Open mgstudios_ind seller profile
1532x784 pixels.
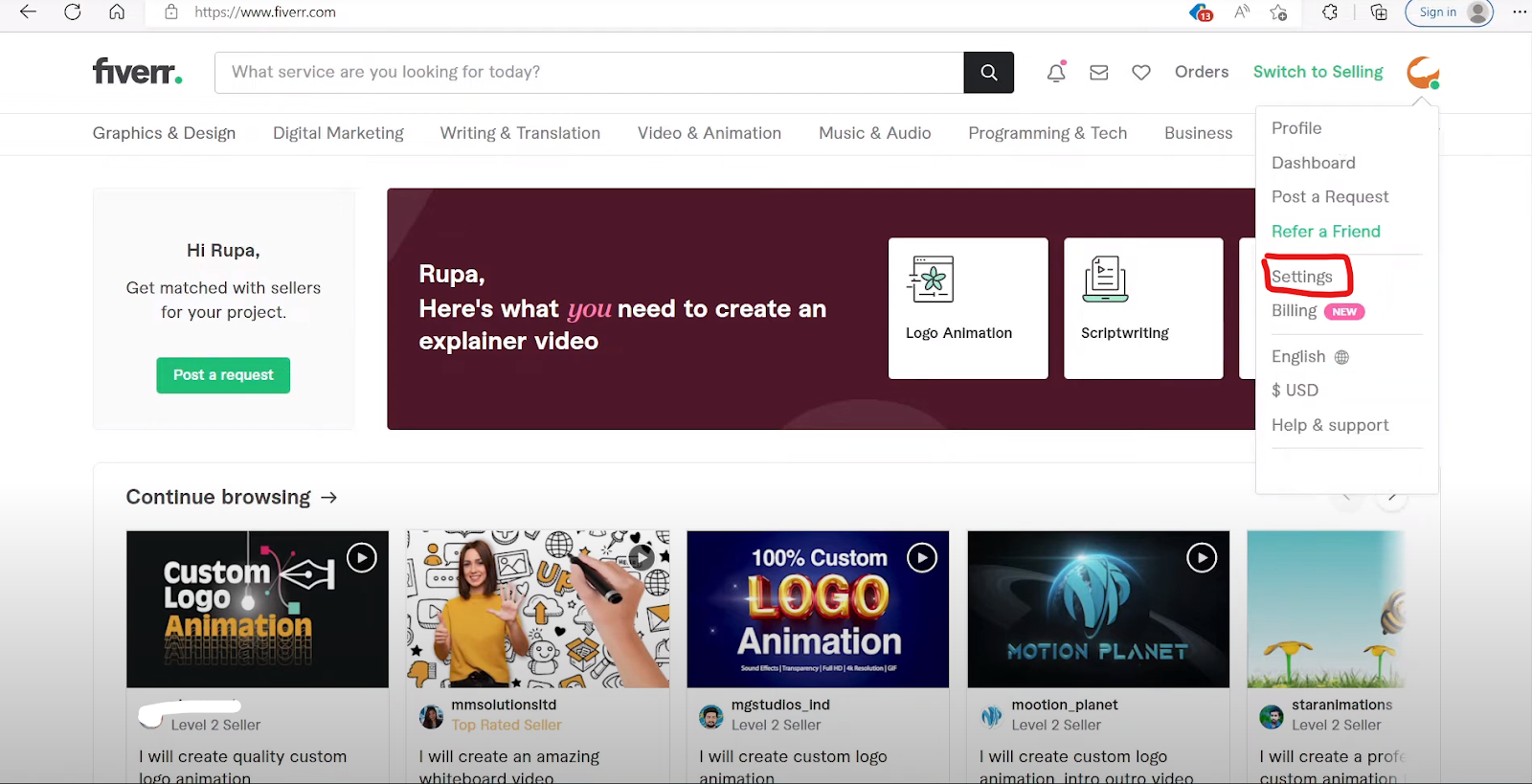pyautogui.click(x=780, y=705)
